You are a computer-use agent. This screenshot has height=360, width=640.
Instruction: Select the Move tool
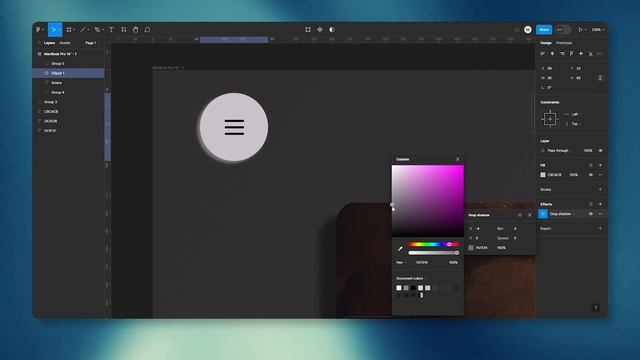click(x=53, y=29)
